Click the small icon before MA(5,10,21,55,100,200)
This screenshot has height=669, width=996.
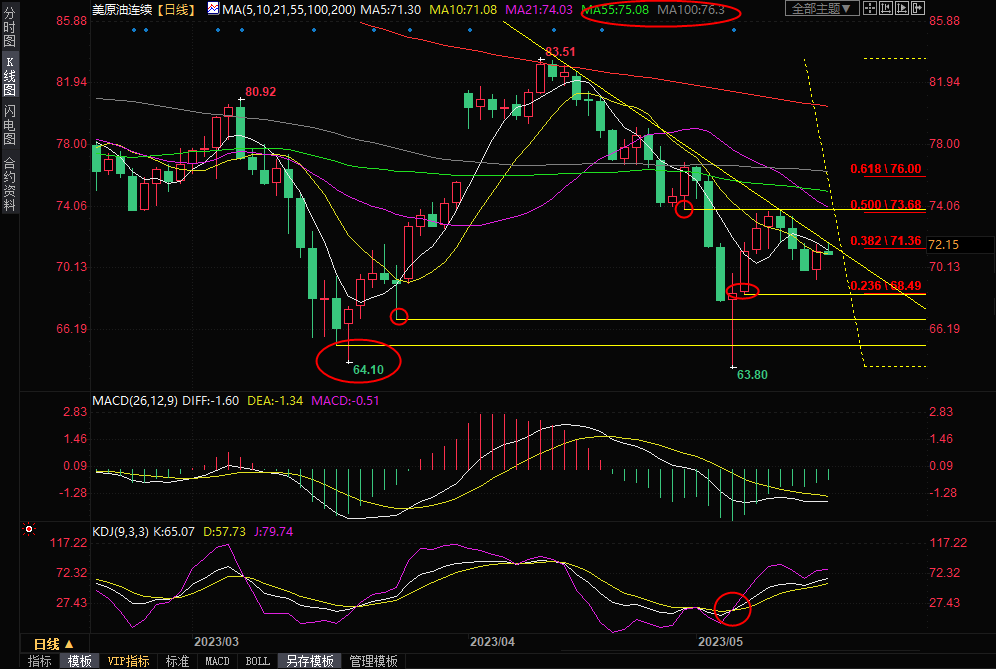[214, 9]
